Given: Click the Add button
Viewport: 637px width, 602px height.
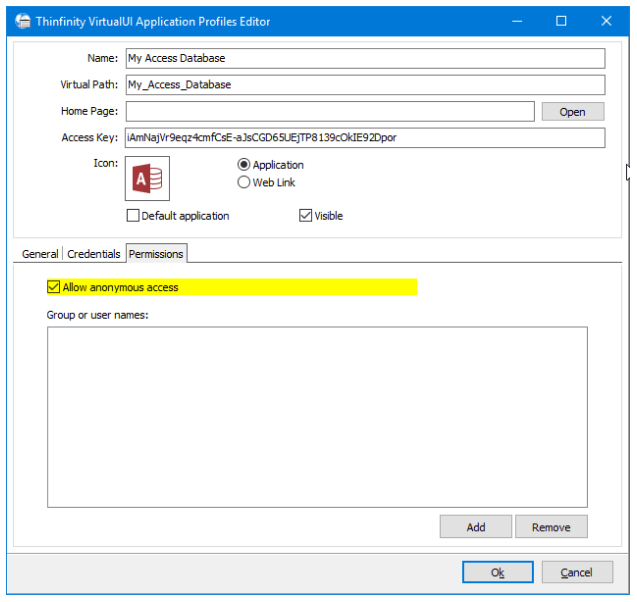Looking at the screenshot, I should click(476, 527).
